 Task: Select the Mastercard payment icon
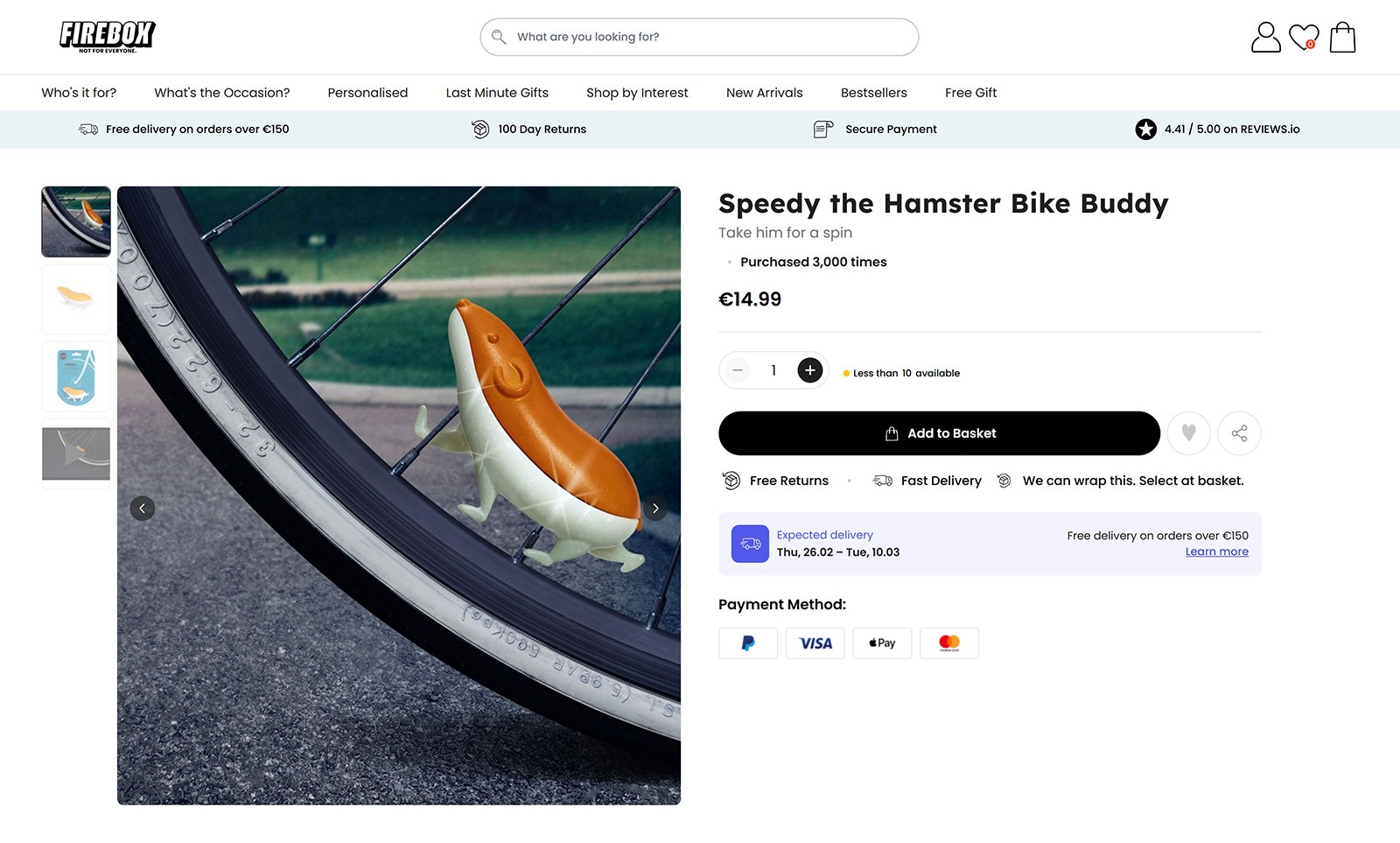pyautogui.click(x=948, y=643)
